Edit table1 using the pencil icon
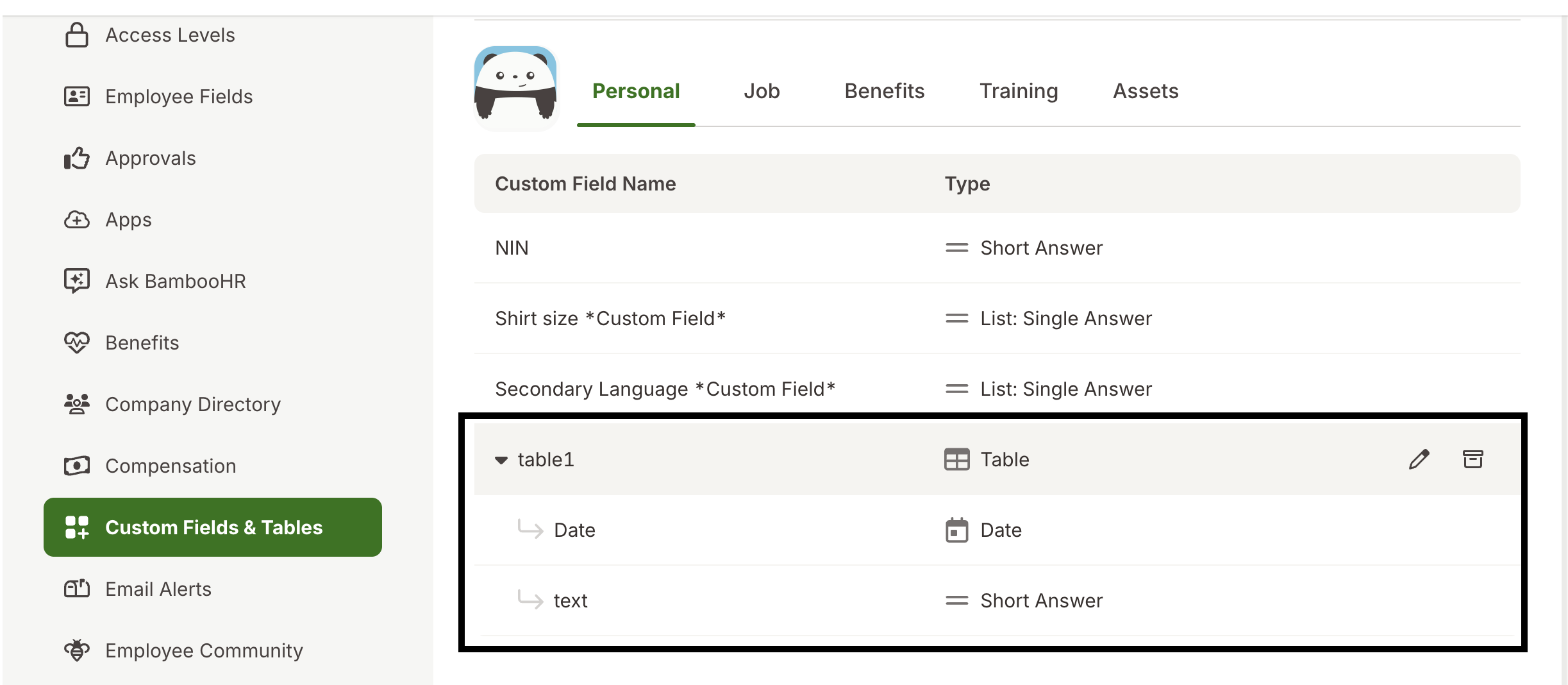 1419,459
